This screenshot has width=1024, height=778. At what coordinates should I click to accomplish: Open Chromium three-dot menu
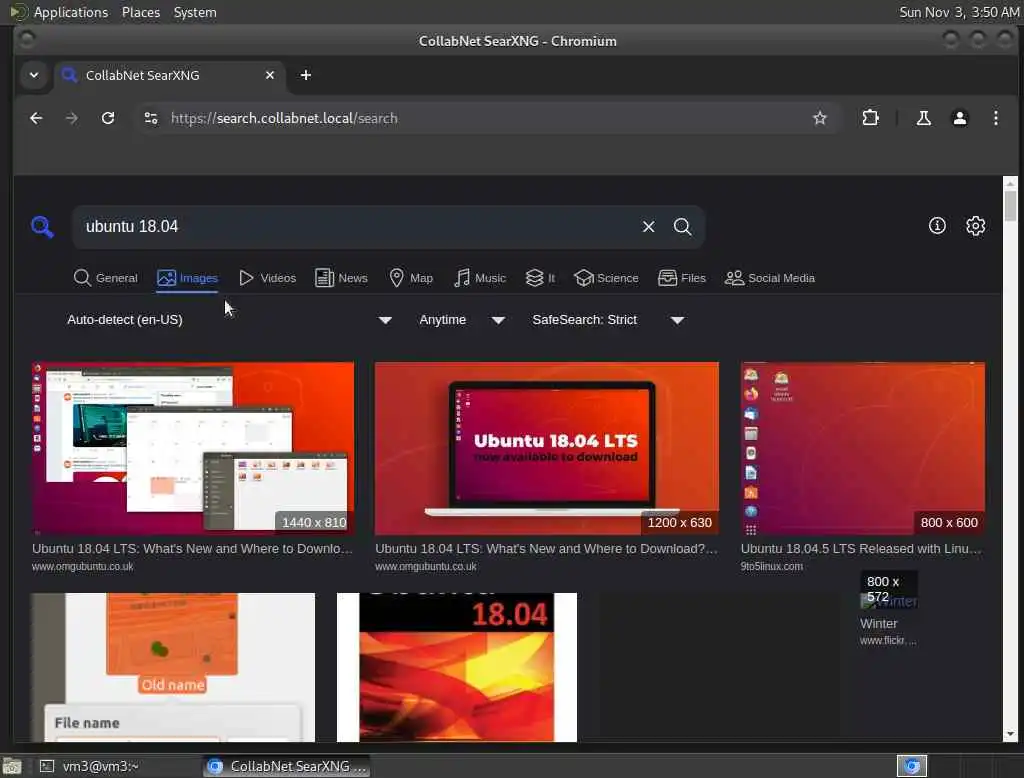[995, 118]
